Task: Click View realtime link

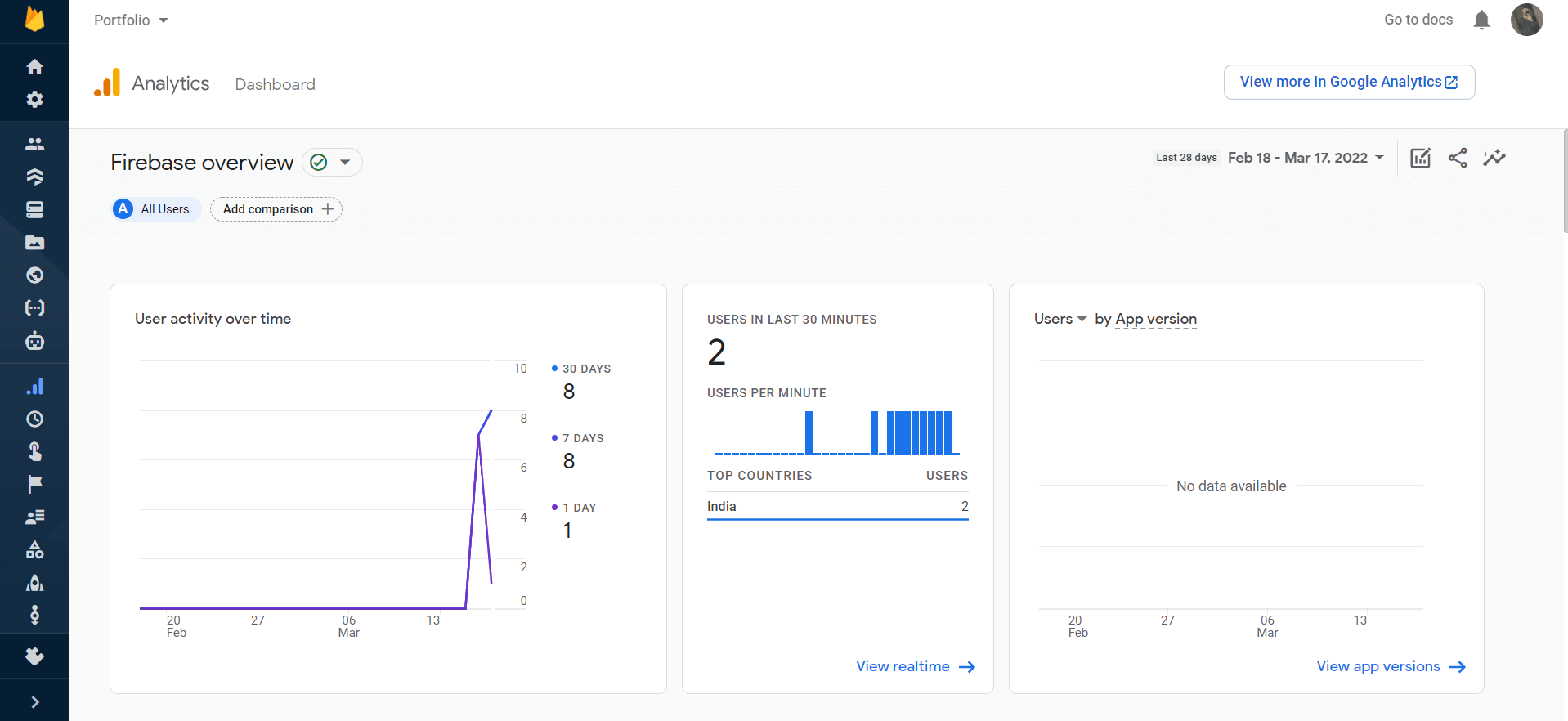Action: pos(916,666)
